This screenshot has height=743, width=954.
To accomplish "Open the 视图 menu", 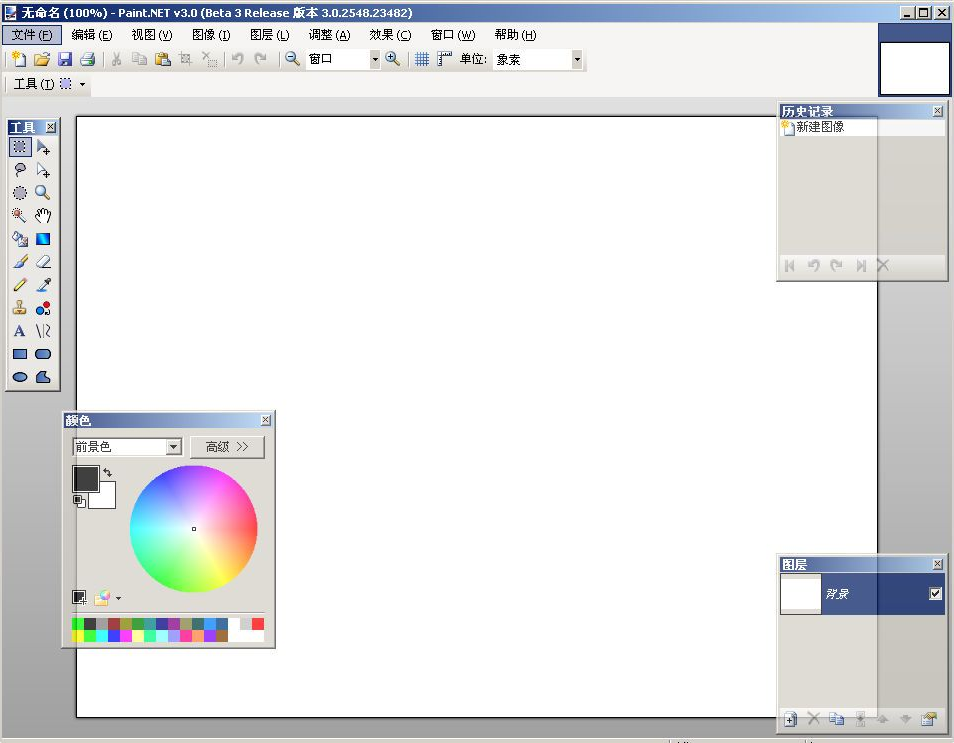I will (x=152, y=35).
